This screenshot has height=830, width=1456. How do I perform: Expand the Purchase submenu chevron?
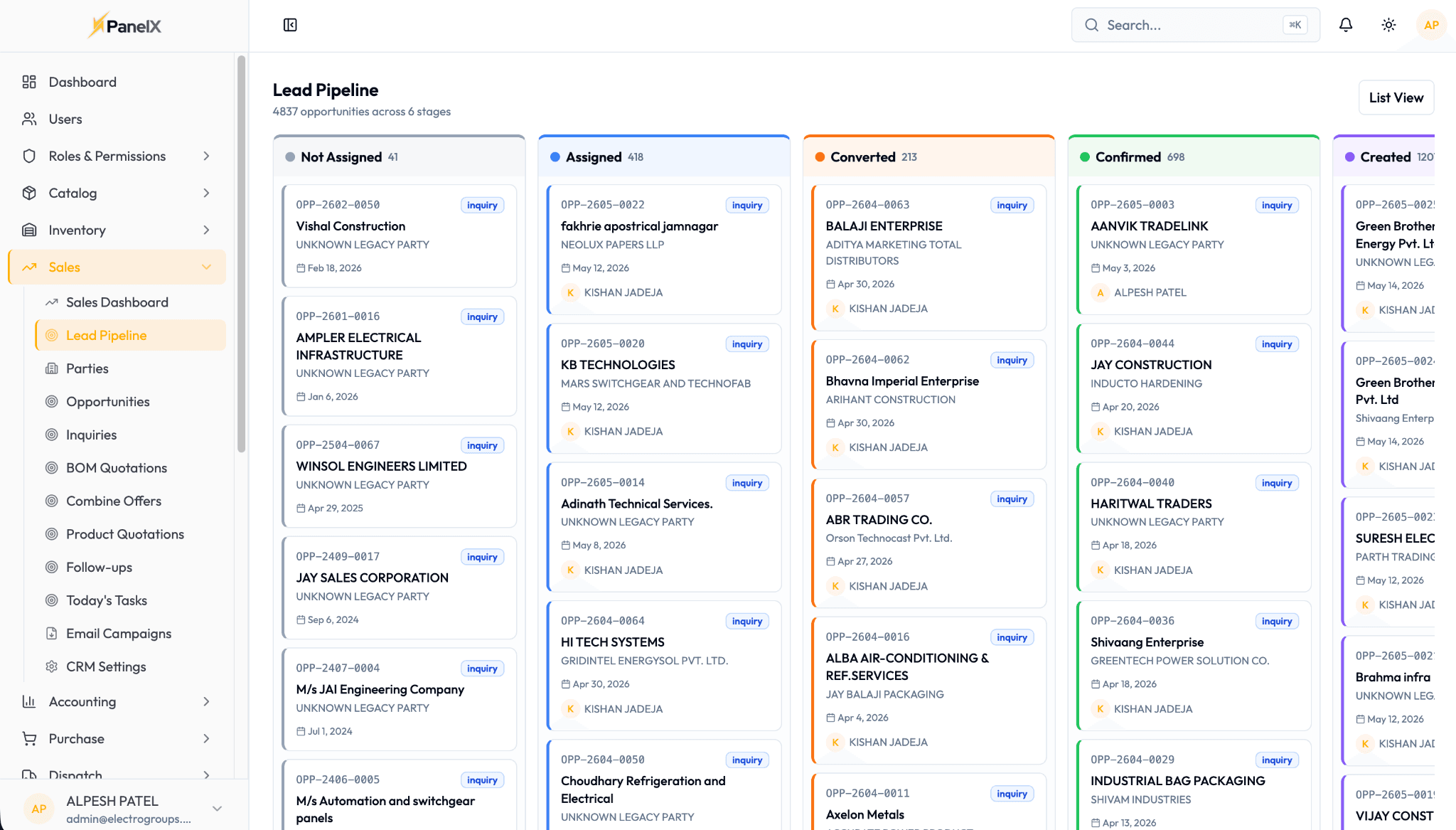[x=207, y=738]
